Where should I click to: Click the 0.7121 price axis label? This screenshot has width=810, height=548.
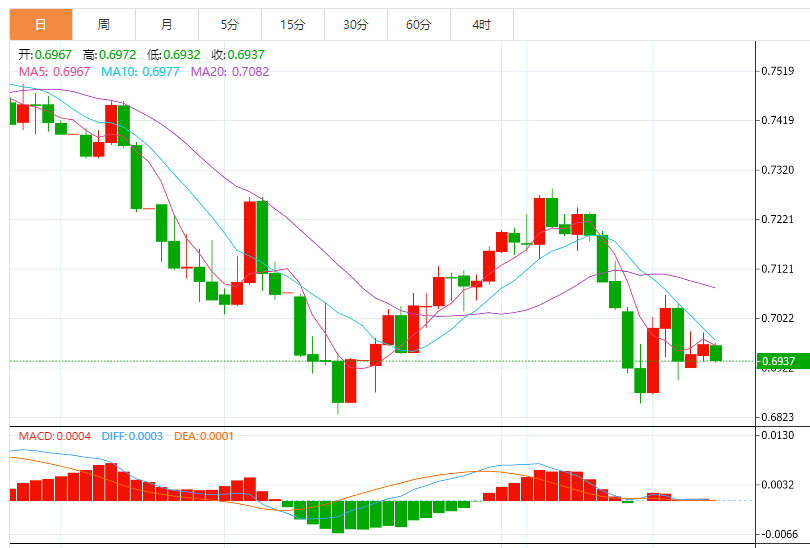click(x=778, y=269)
